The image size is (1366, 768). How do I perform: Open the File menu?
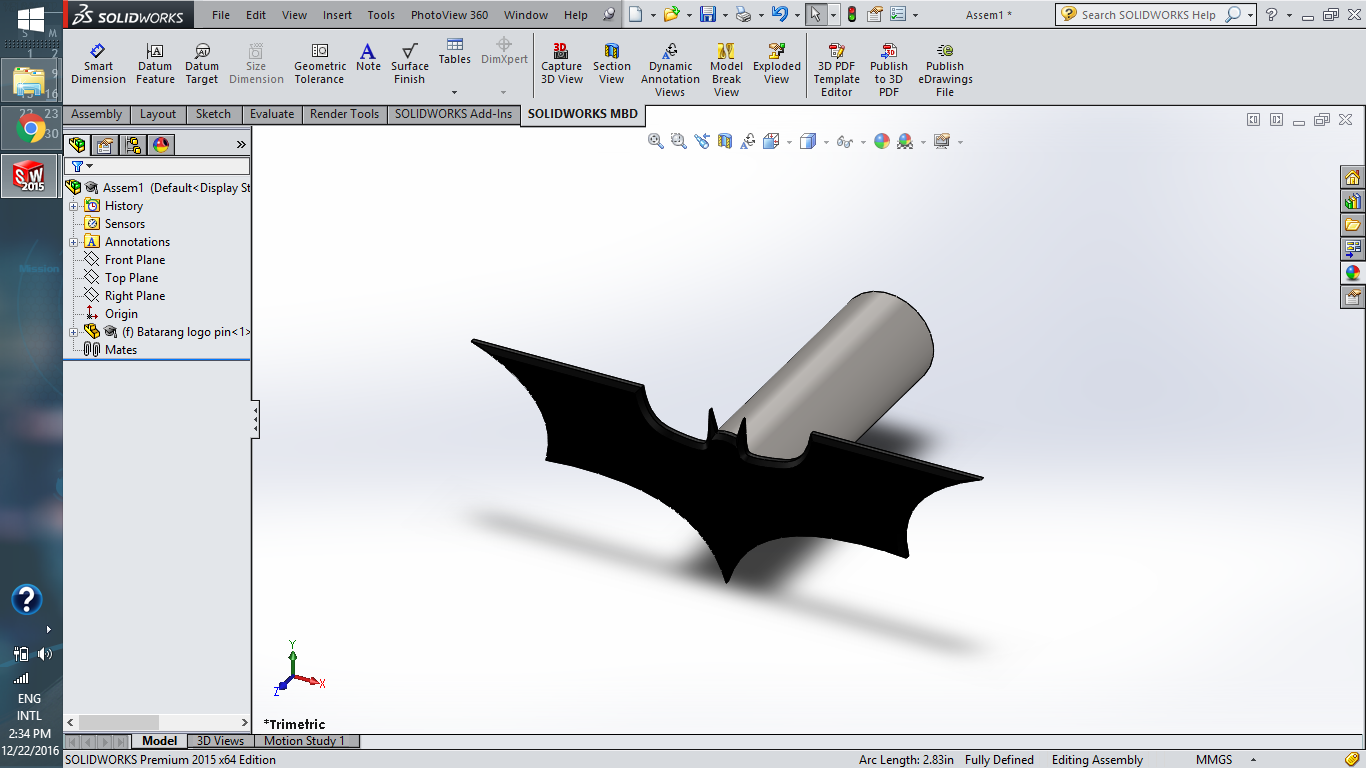[221, 15]
